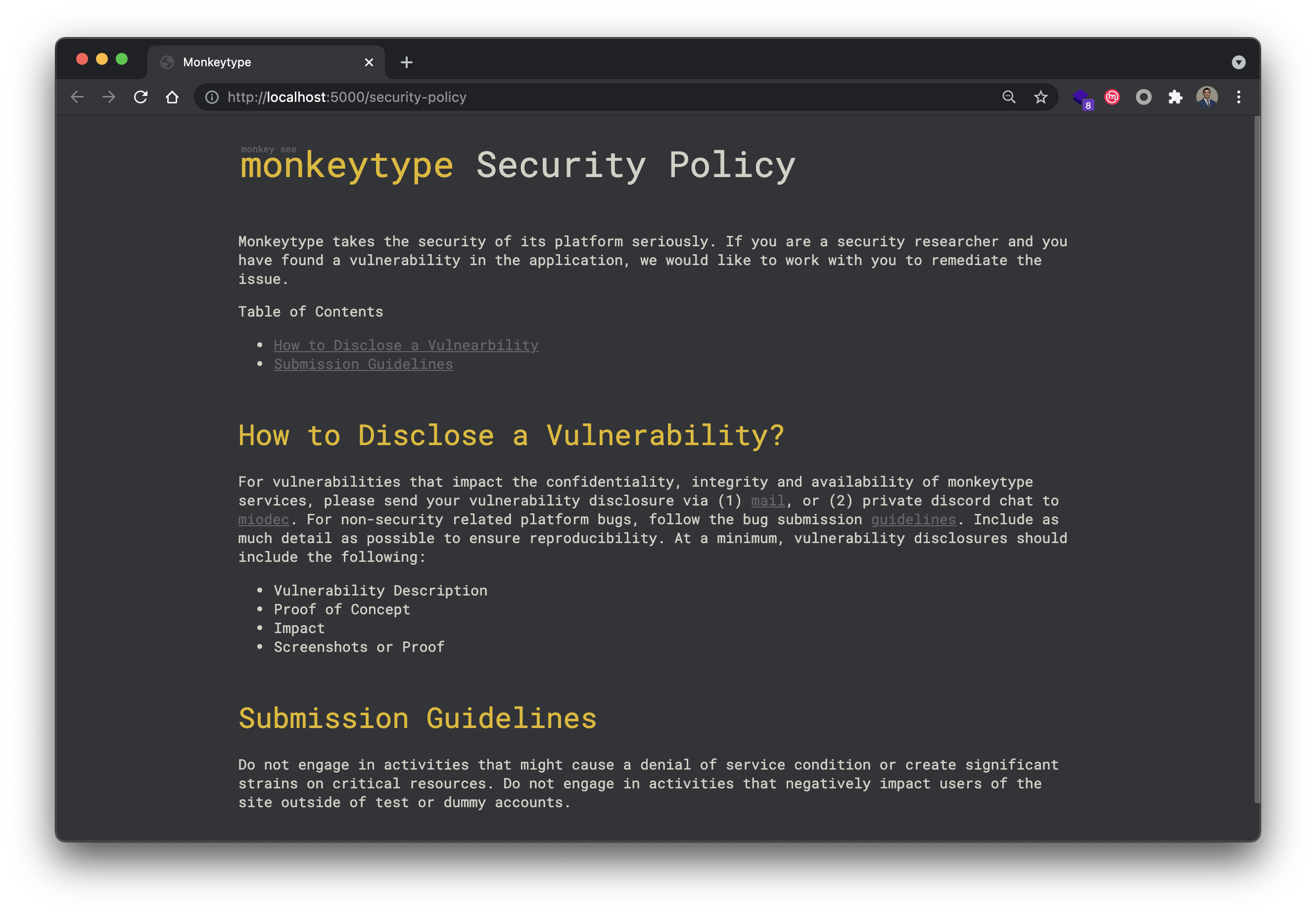Bookmark this page with the star icon

pos(1040,97)
